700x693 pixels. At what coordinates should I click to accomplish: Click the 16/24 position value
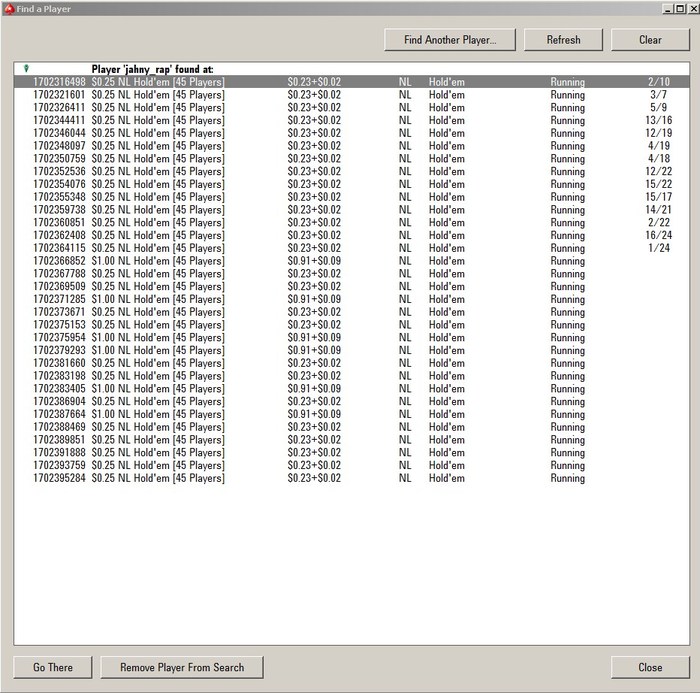click(658, 235)
